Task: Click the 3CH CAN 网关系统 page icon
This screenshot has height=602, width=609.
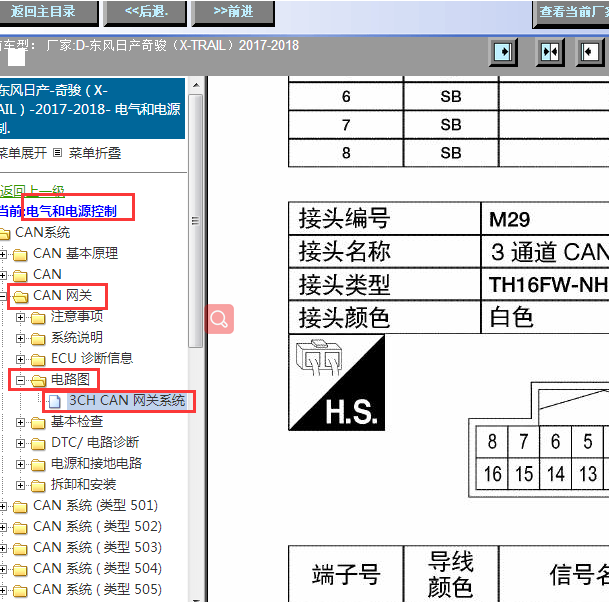Action: 55,402
